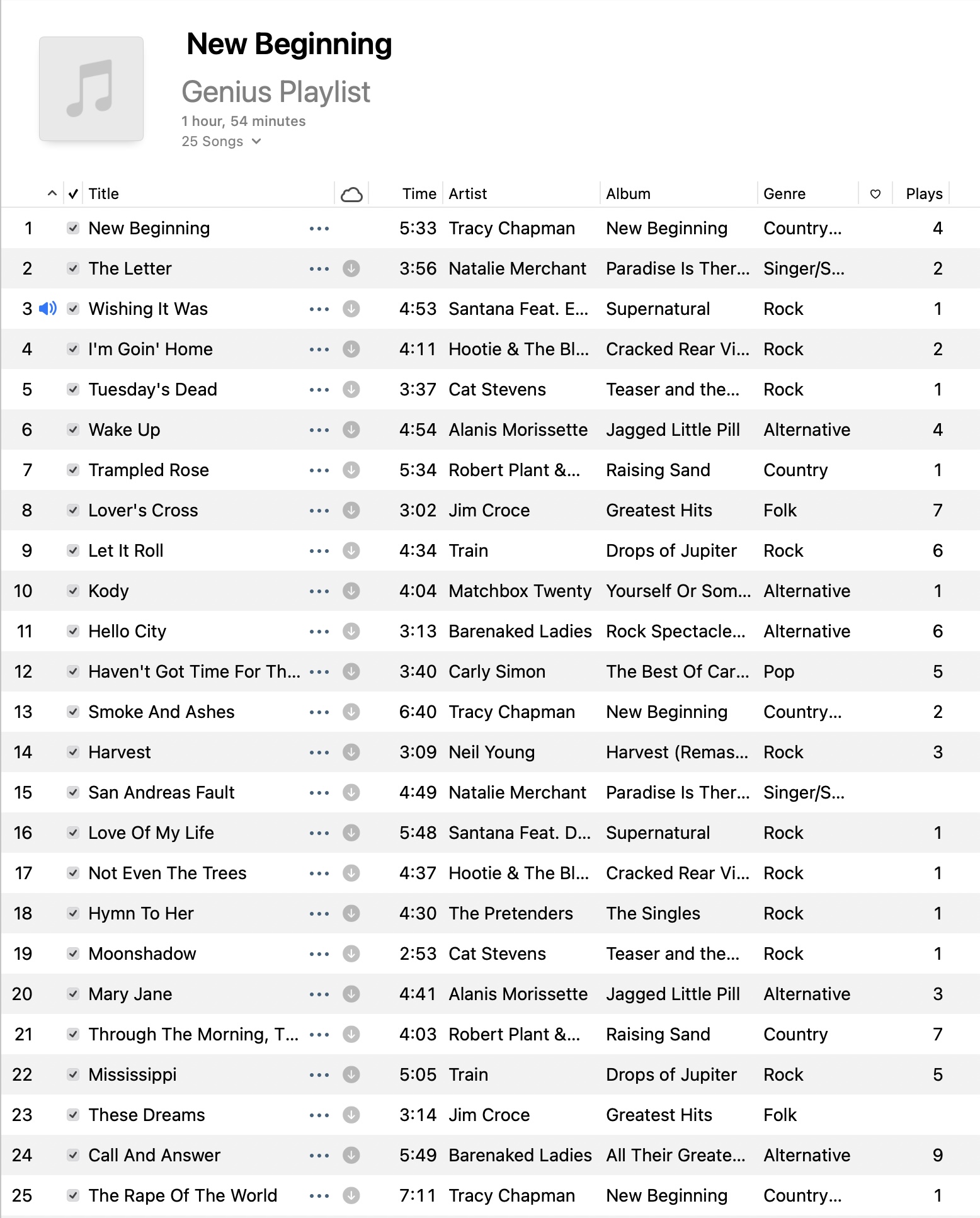This screenshot has height=1218, width=980.
Task: Download Through The Morning song via cloud icon
Action: (x=351, y=1034)
